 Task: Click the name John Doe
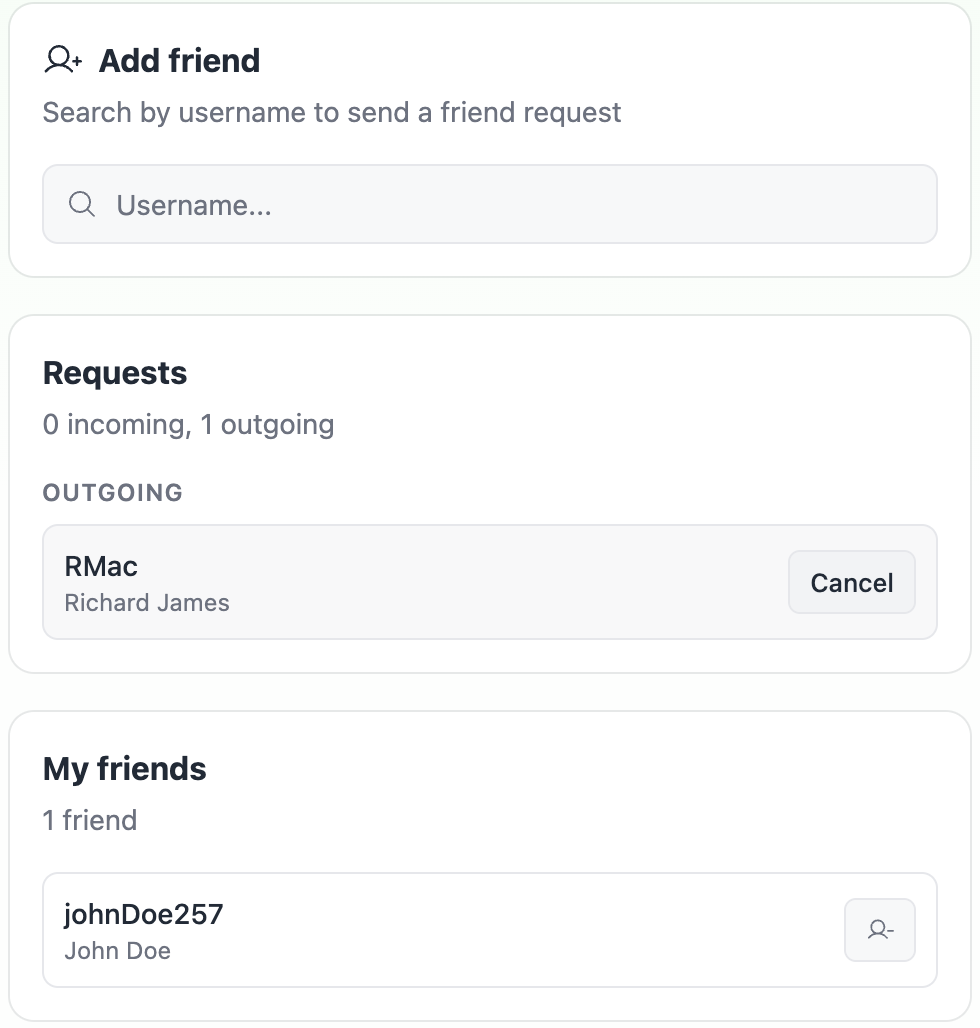point(117,951)
